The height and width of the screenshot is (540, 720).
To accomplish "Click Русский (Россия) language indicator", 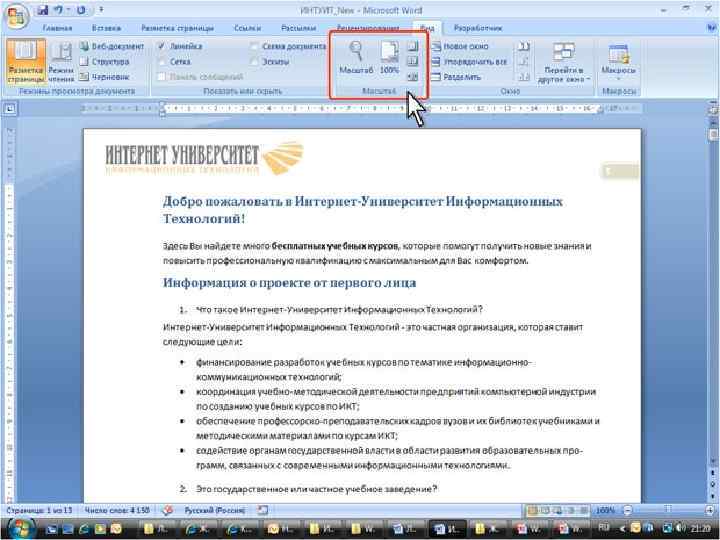I will [x=214, y=510].
